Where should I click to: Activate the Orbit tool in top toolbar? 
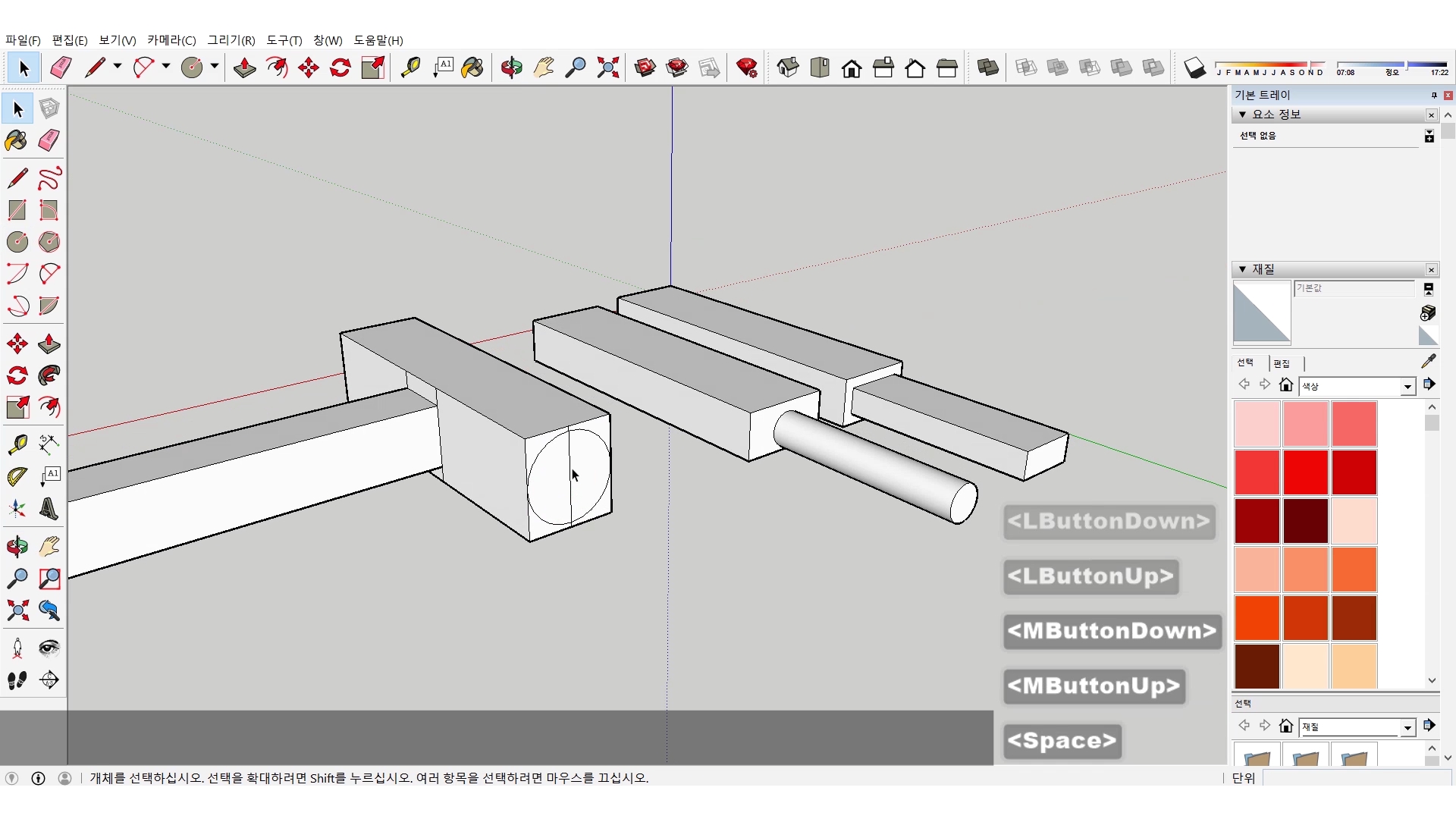[x=511, y=68]
